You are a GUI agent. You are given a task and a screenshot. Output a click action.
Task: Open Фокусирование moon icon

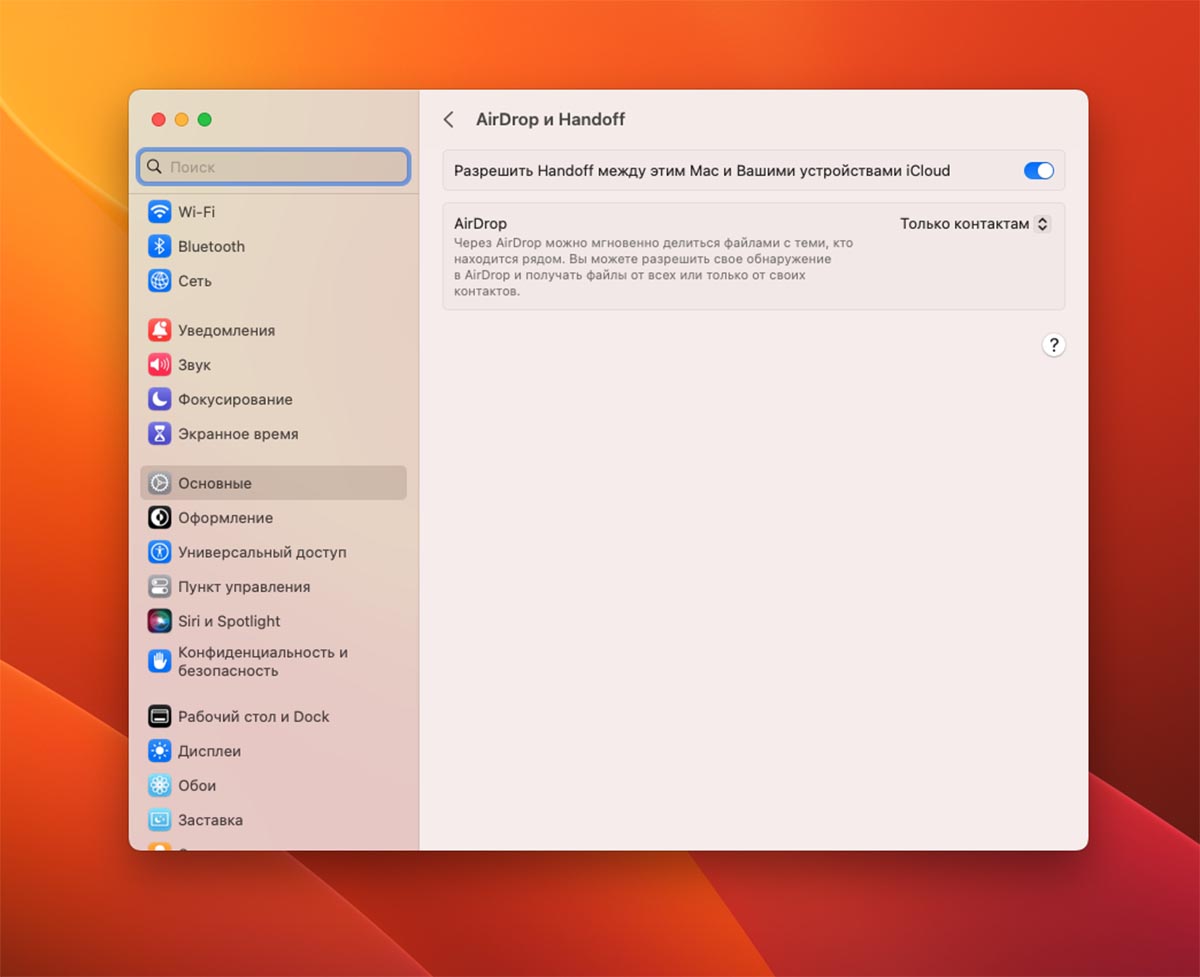(160, 399)
